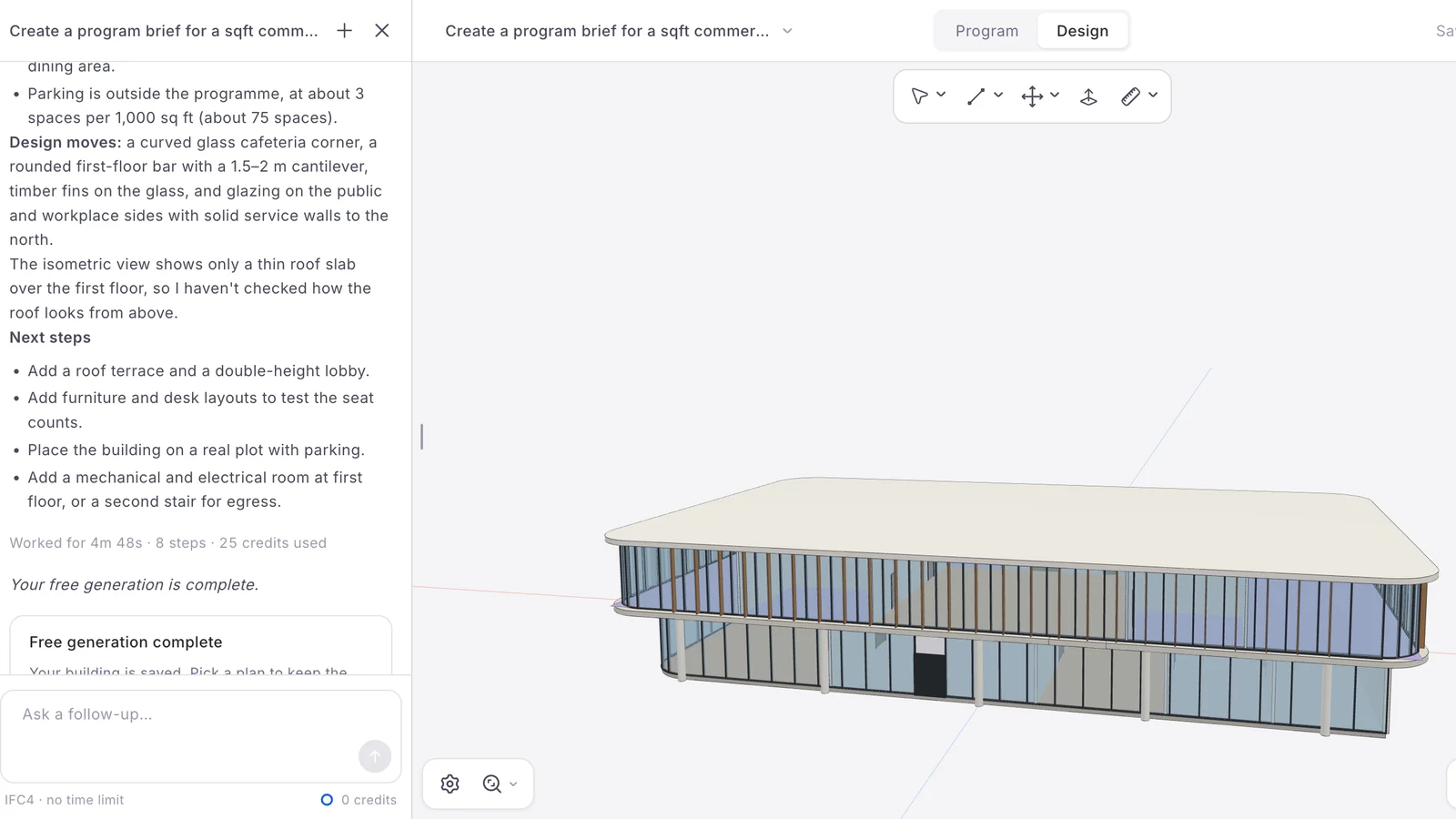Click 'Place the building on a real plot' bullet
Viewport: 1456px width, 819px height.
pos(196,450)
